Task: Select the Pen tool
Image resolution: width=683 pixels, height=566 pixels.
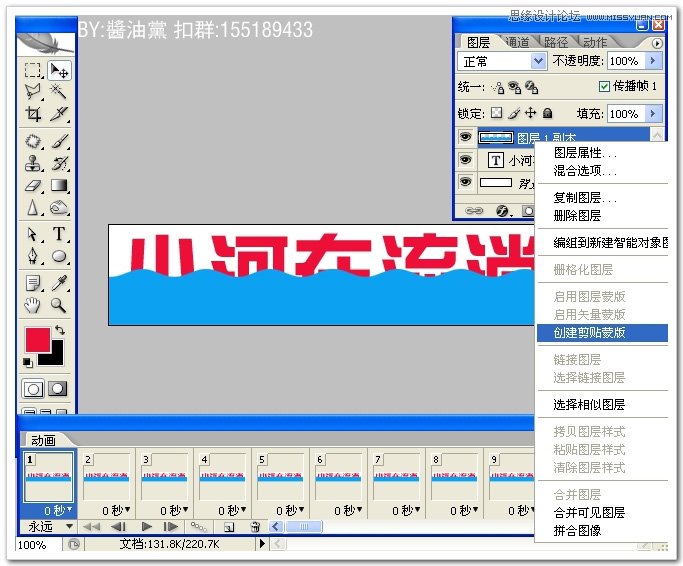Action: pyautogui.click(x=33, y=256)
